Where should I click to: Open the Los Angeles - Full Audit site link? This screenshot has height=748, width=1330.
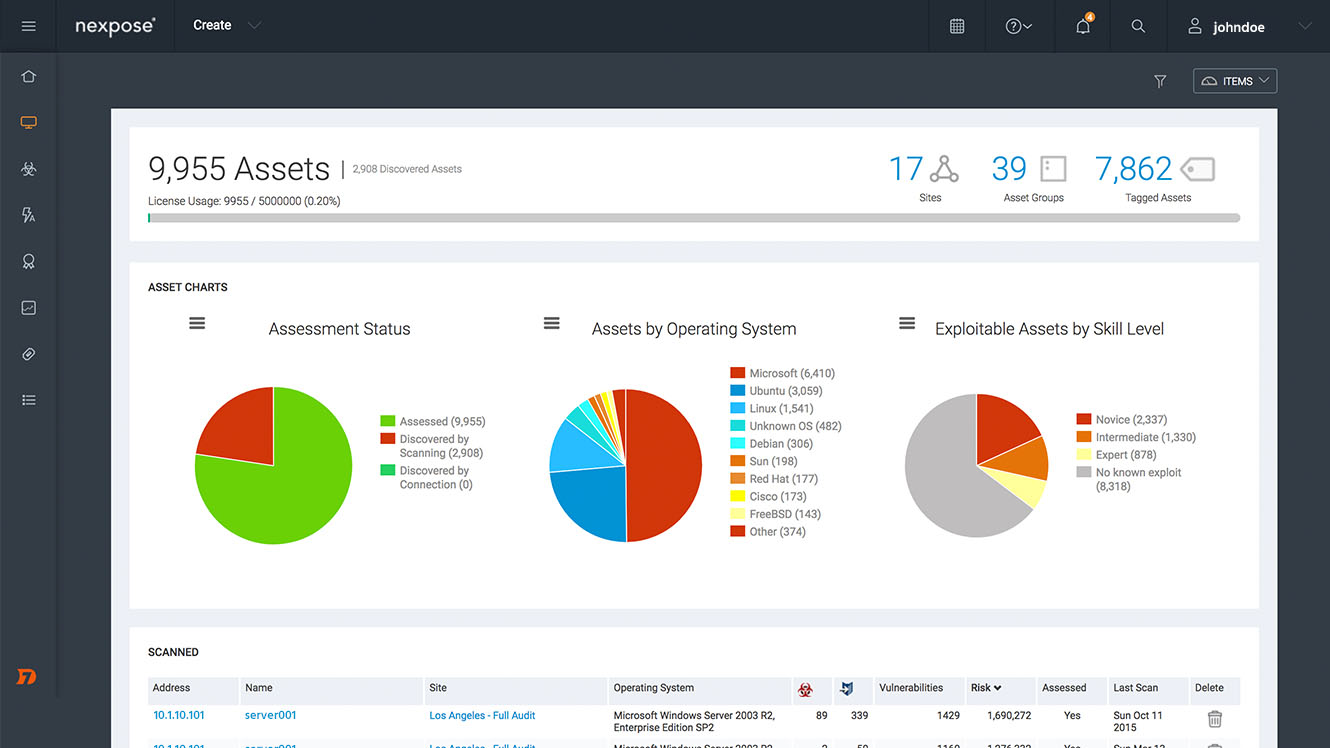[x=482, y=715]
